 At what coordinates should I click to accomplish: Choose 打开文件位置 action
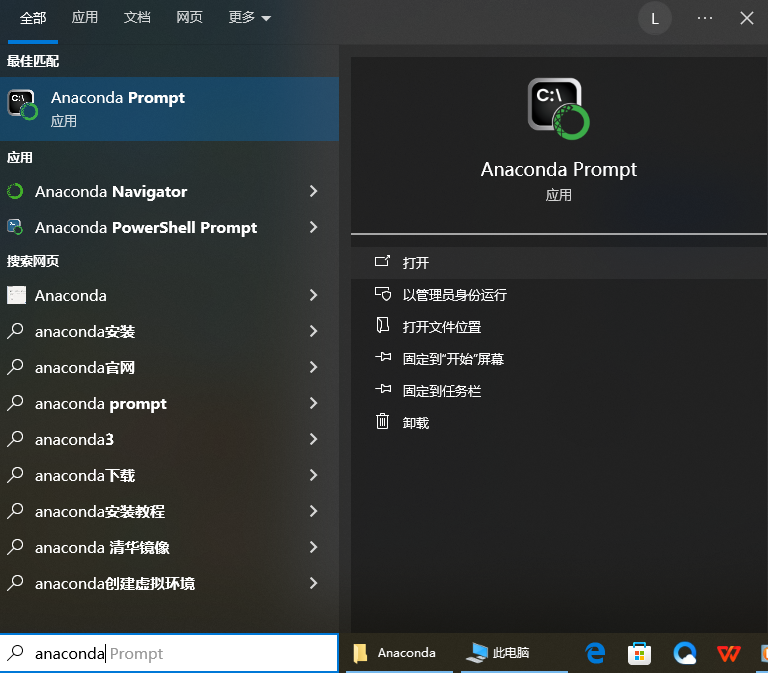coord(559,327)
